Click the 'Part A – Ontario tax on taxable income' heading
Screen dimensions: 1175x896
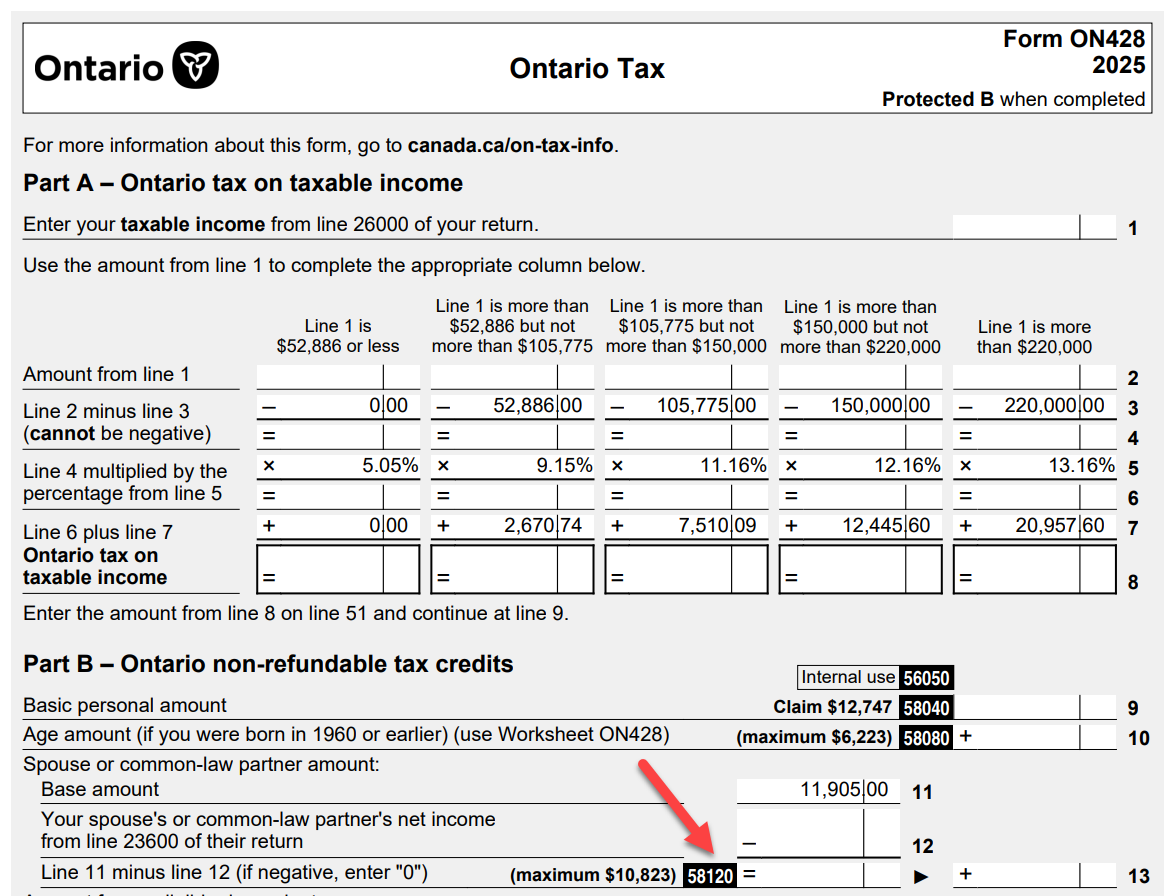[x=243, y=184]
